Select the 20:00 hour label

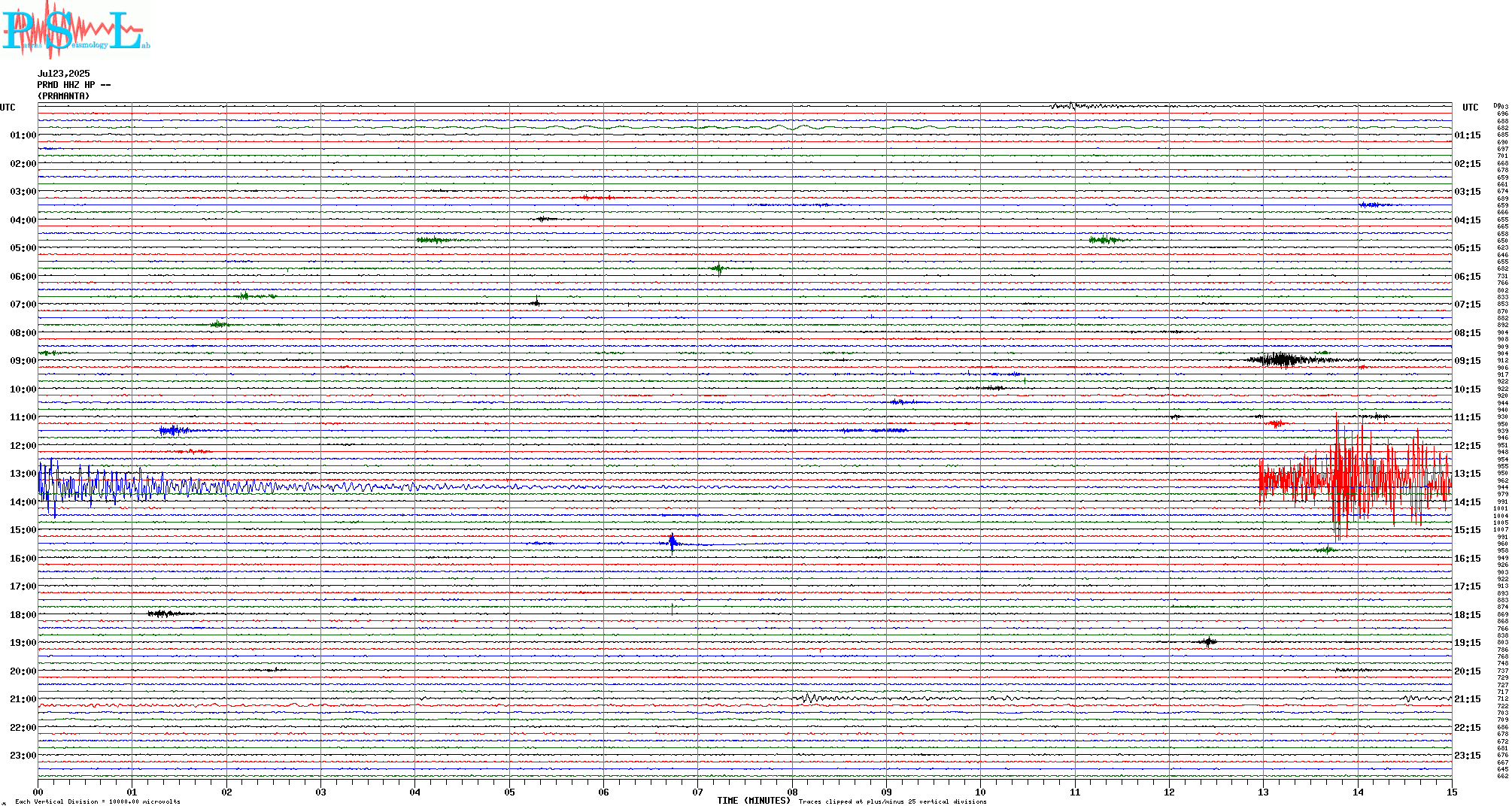coord(23,671)
